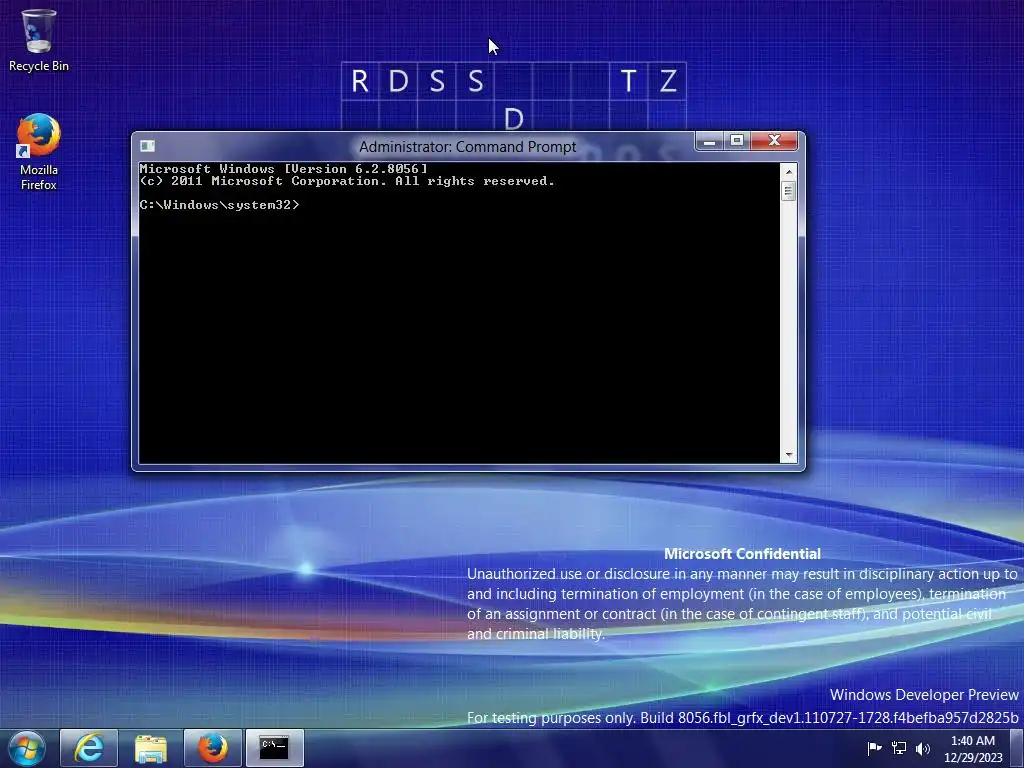Open the Recycle Bin desktop icon

coord(39,40)
